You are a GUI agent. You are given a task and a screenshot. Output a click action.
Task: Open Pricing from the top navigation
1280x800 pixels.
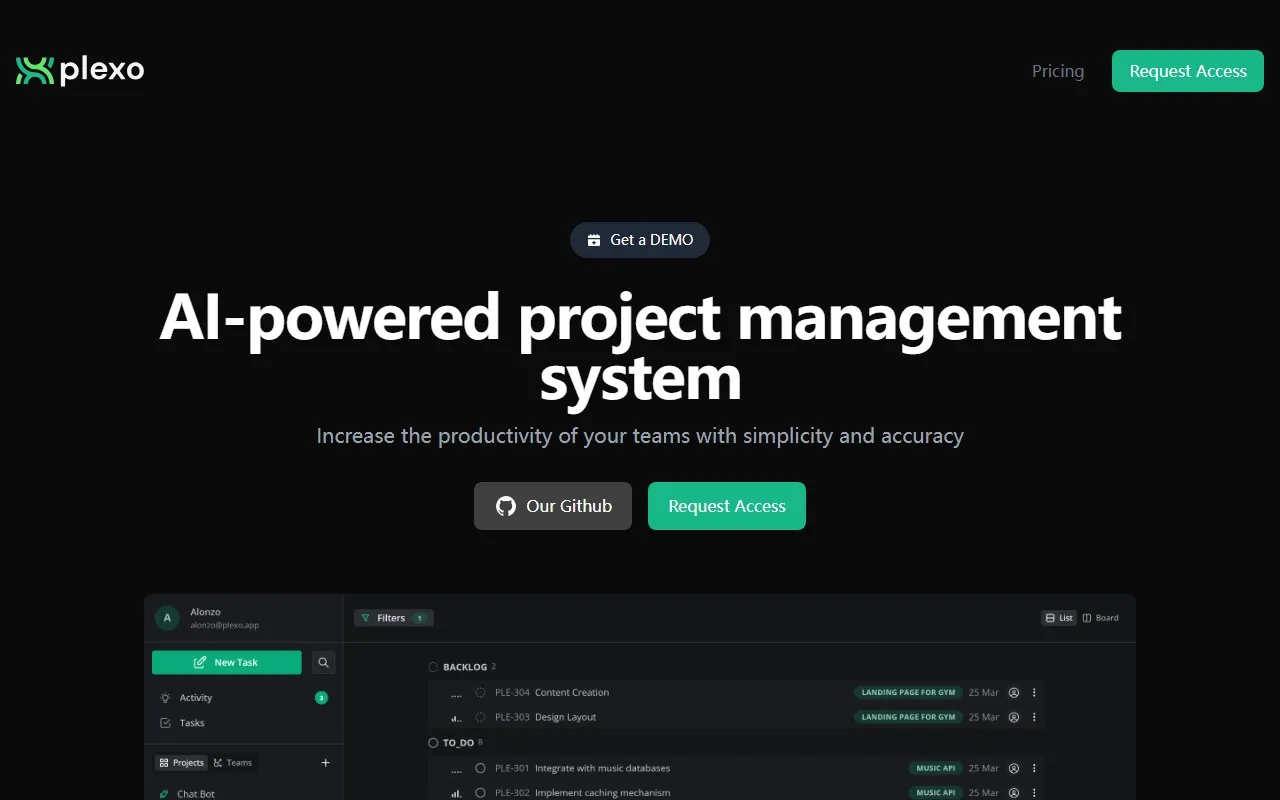[1057, 71]
